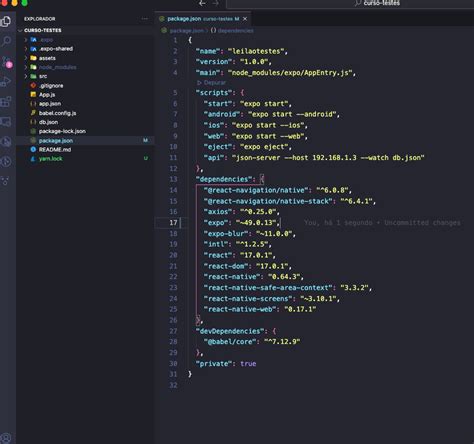Close the package.json editor tab

tap(245, 19)
